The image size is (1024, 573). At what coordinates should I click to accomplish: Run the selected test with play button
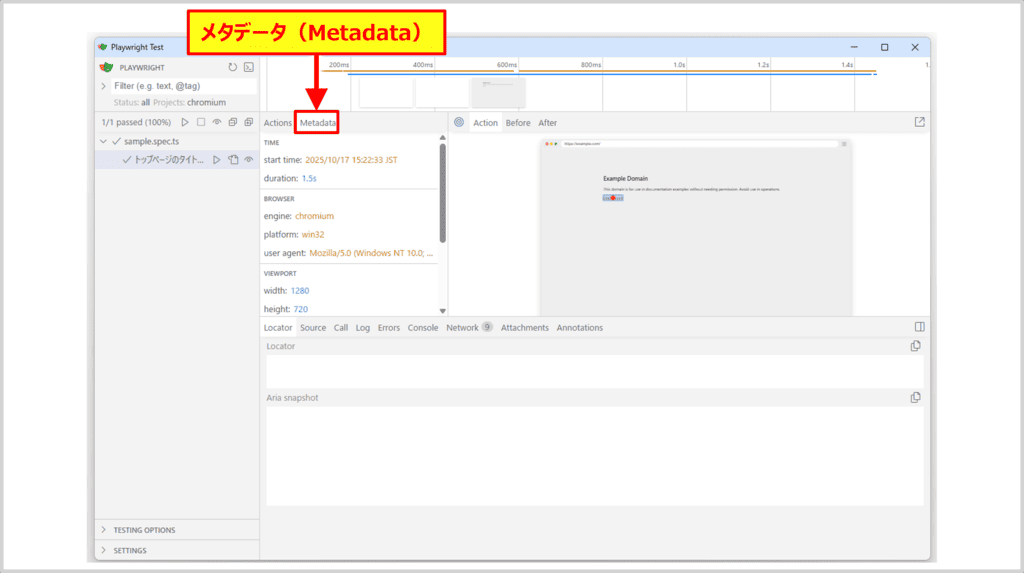(217, 160)
